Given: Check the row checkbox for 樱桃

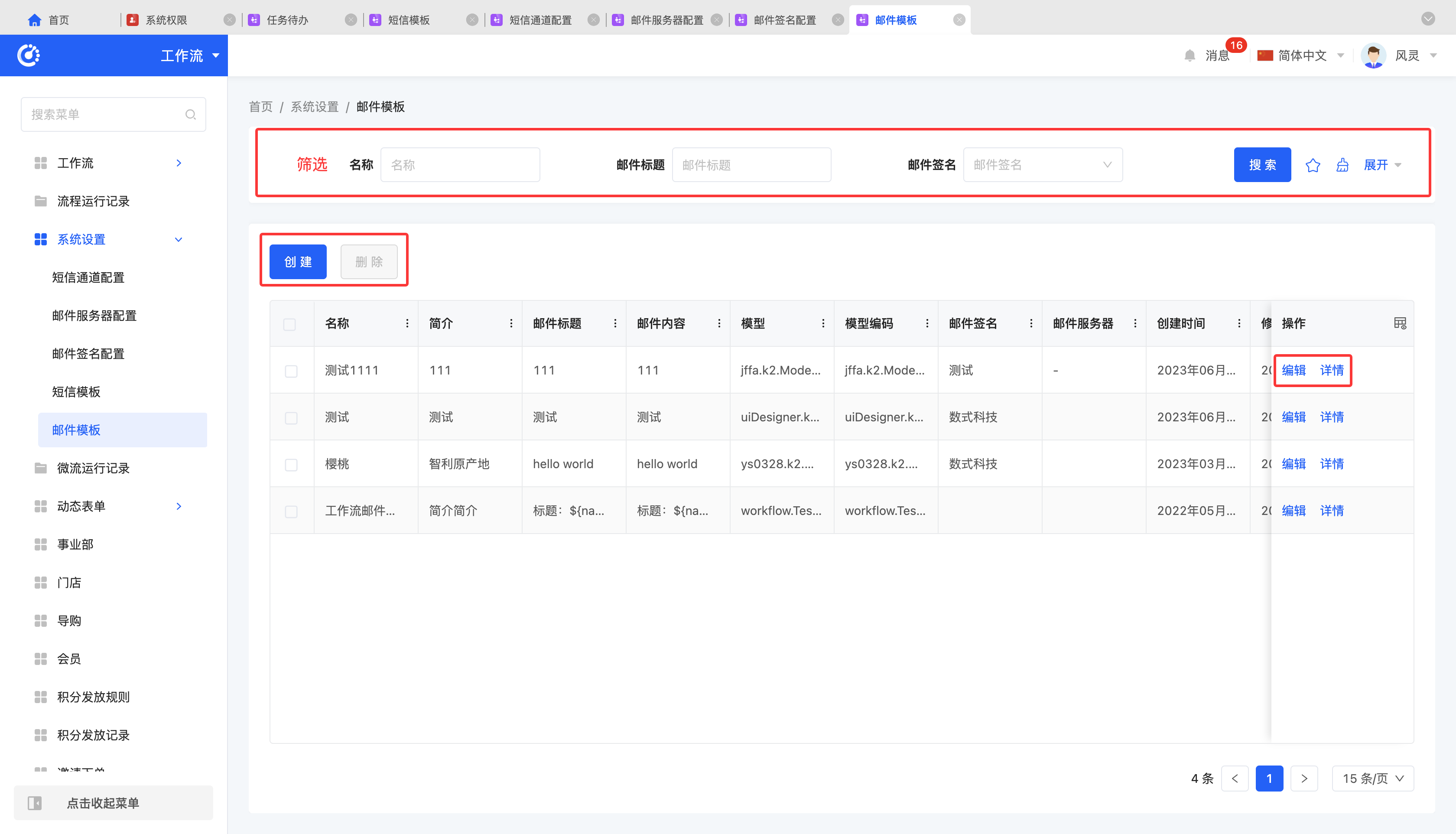Looking at the screenshot, I should pyautogui.click(x=291, y=465).
